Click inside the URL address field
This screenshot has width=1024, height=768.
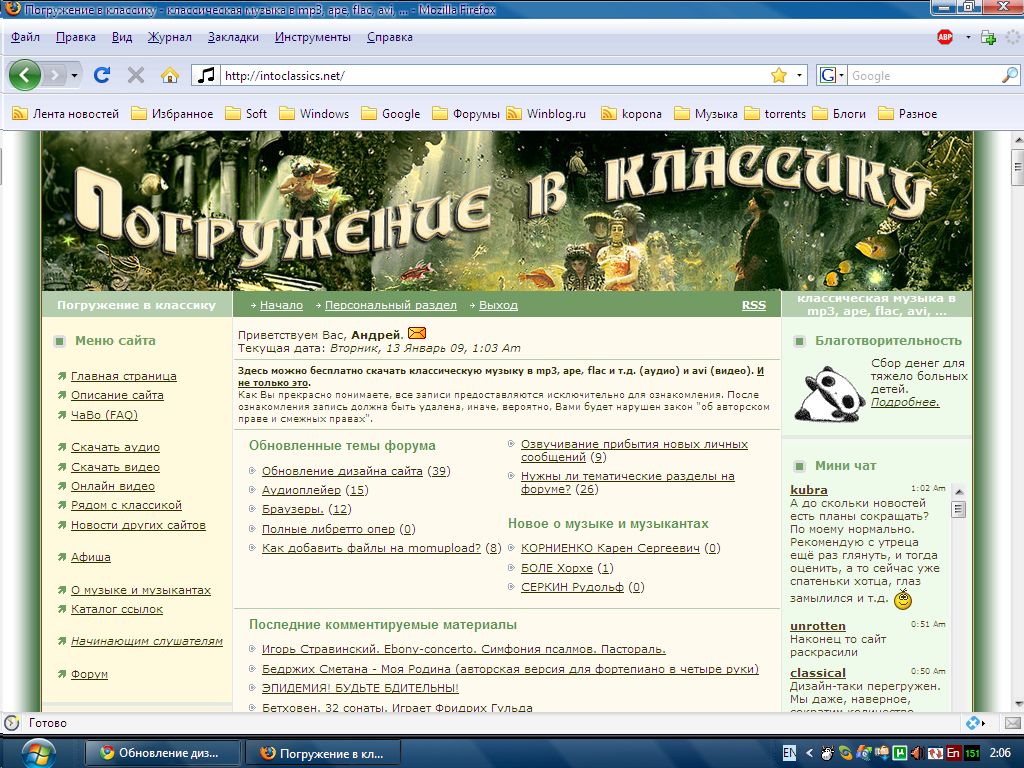coord(480,76)
